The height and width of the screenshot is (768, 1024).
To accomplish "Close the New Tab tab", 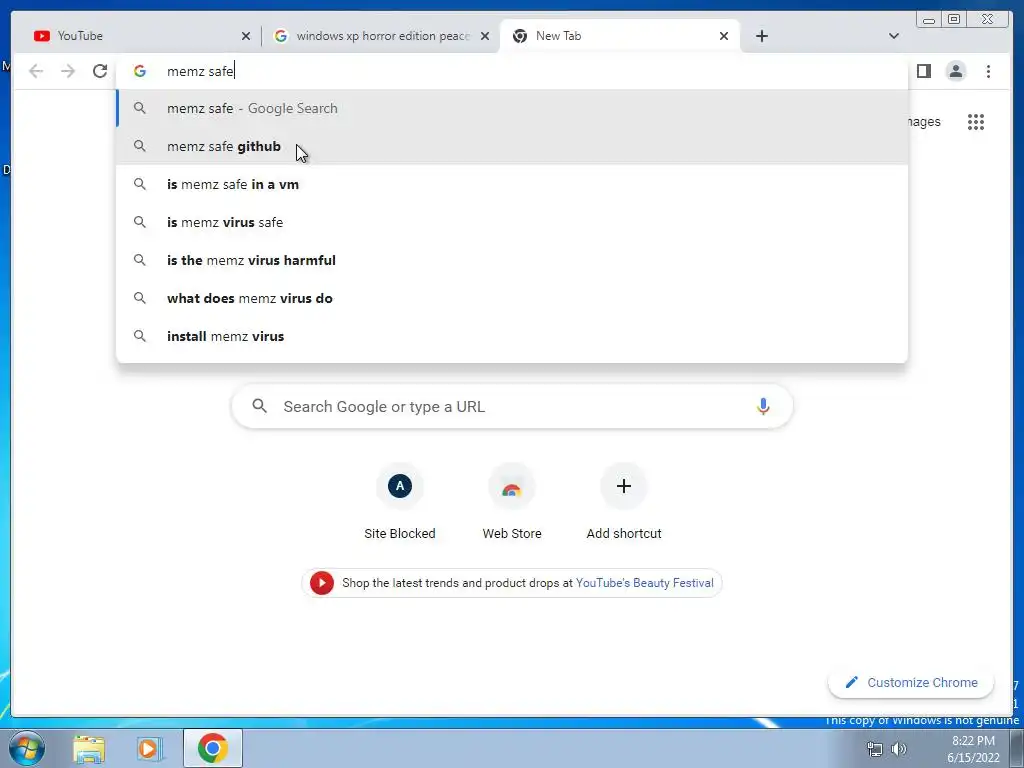I will (724, 36).
